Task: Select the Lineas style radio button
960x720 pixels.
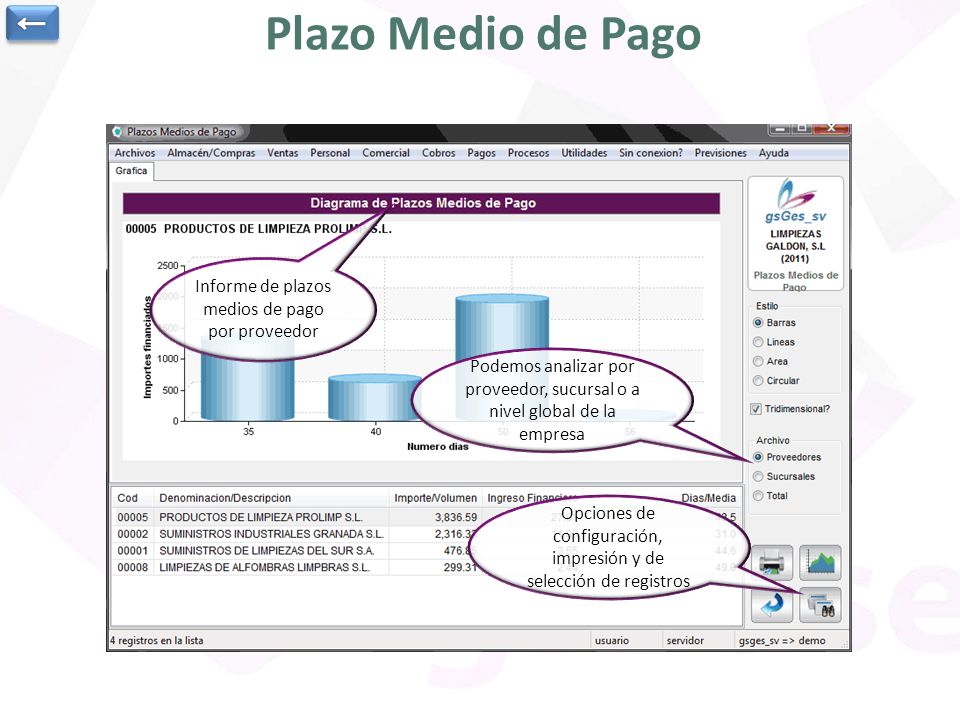Action: 758,342
